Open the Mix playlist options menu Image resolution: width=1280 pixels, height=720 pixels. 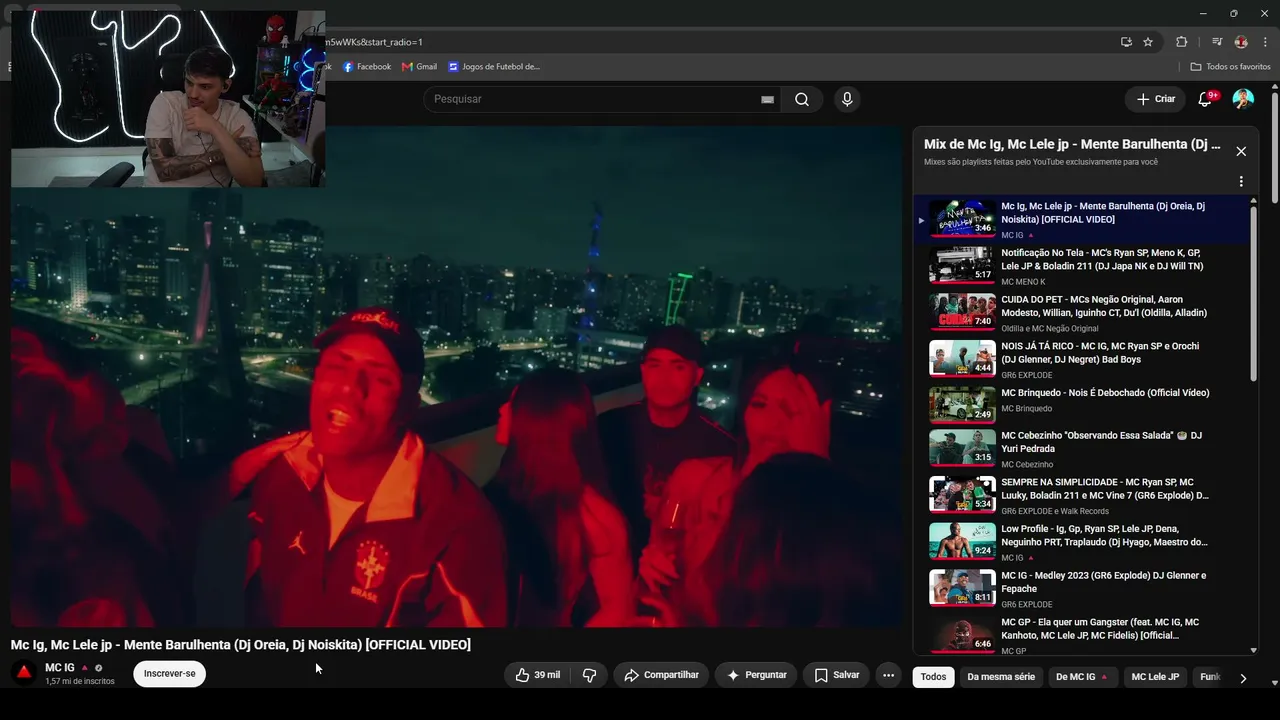coord(1241,182)
